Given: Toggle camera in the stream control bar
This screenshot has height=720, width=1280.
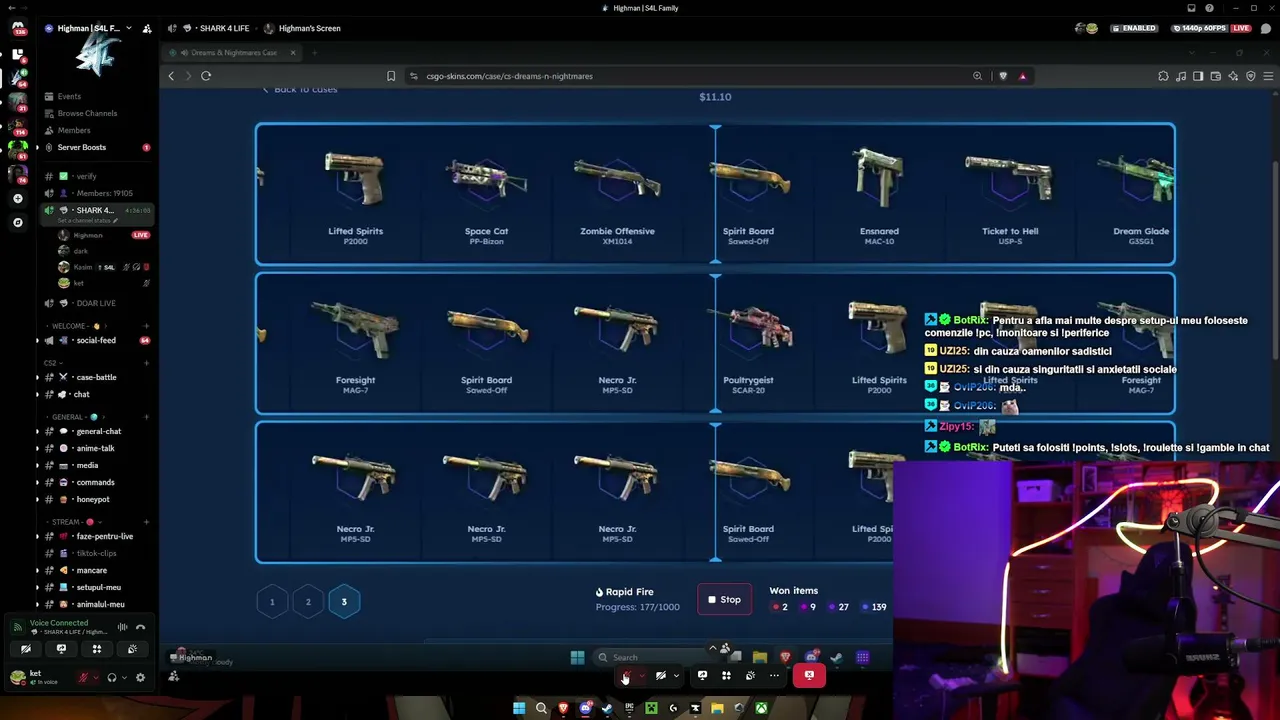Looking at the screenshot, I should tap(660, 676).
